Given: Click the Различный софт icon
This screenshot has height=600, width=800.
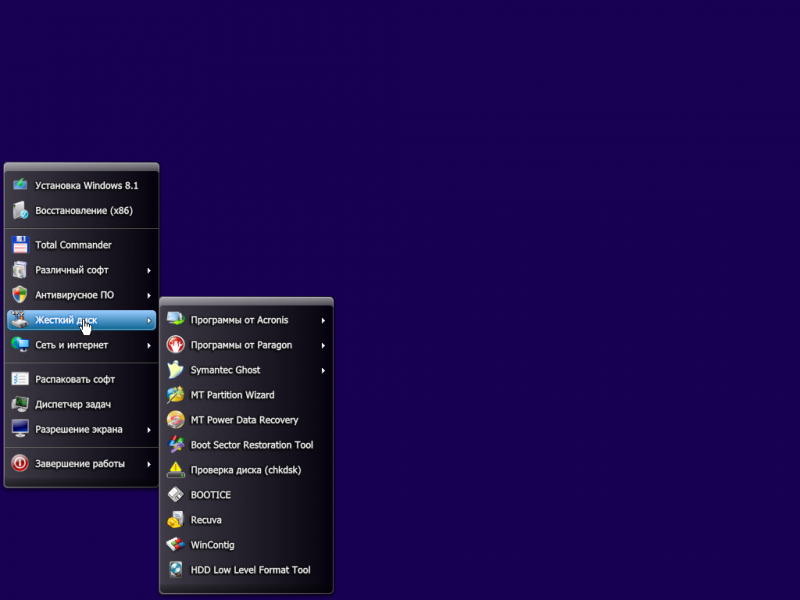Looking at the screenshot, I should point(20,269).
